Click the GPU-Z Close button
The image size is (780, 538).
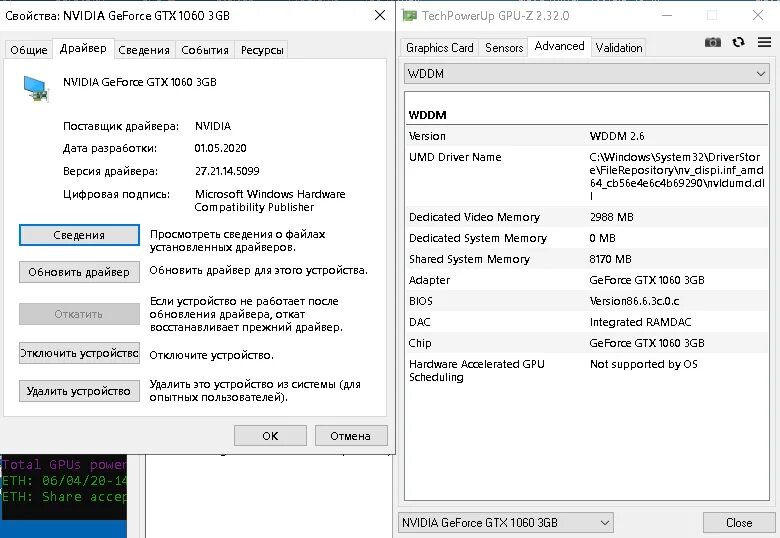point(739,523)
